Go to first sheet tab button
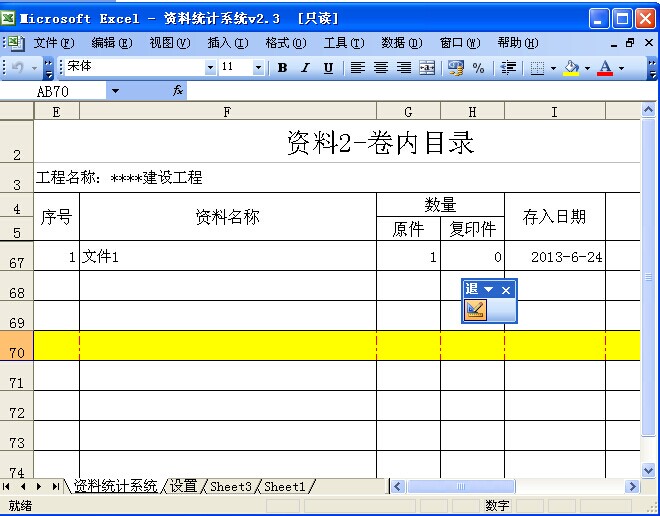This screenshot has height=516, width=660. coord(6,487)
